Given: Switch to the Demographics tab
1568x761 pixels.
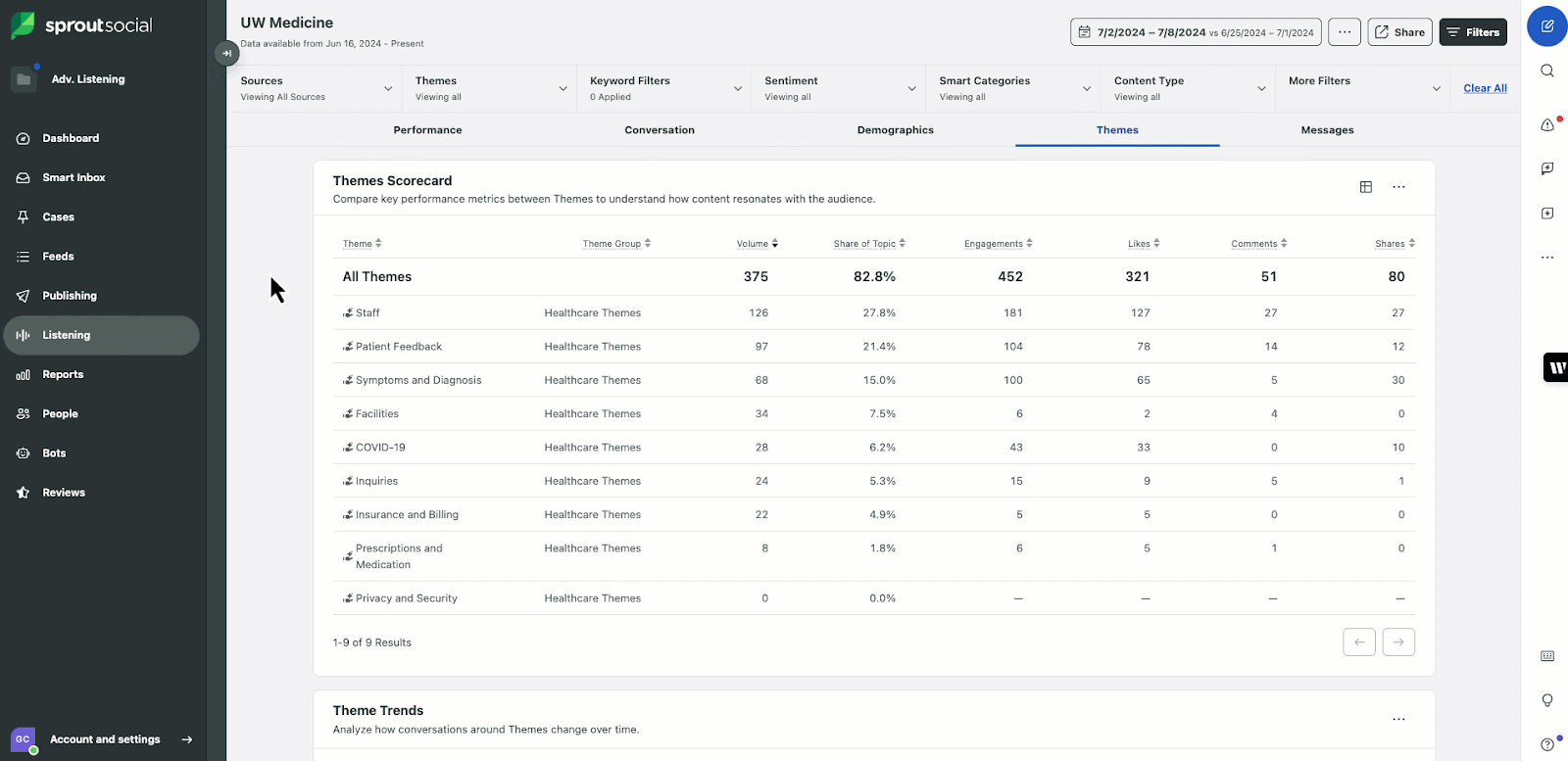Looking at the screenshot, I should click(895, 129).
